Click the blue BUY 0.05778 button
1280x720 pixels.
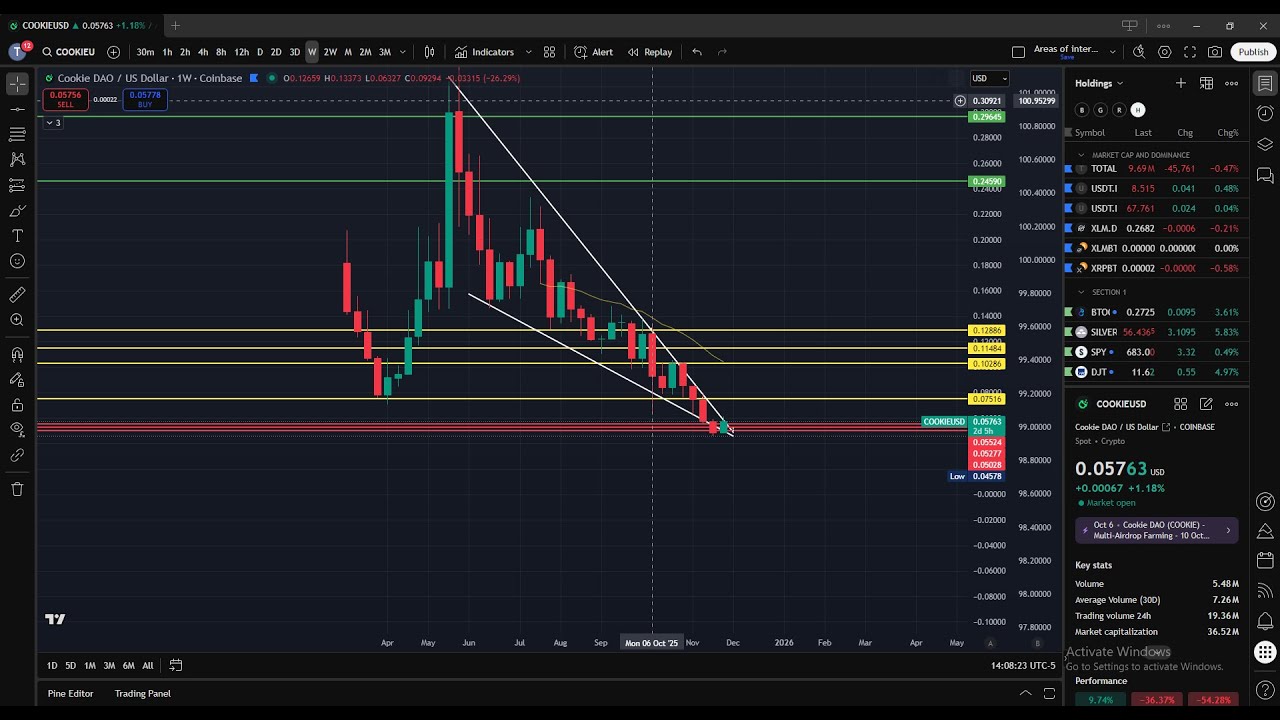click(145, 99)
